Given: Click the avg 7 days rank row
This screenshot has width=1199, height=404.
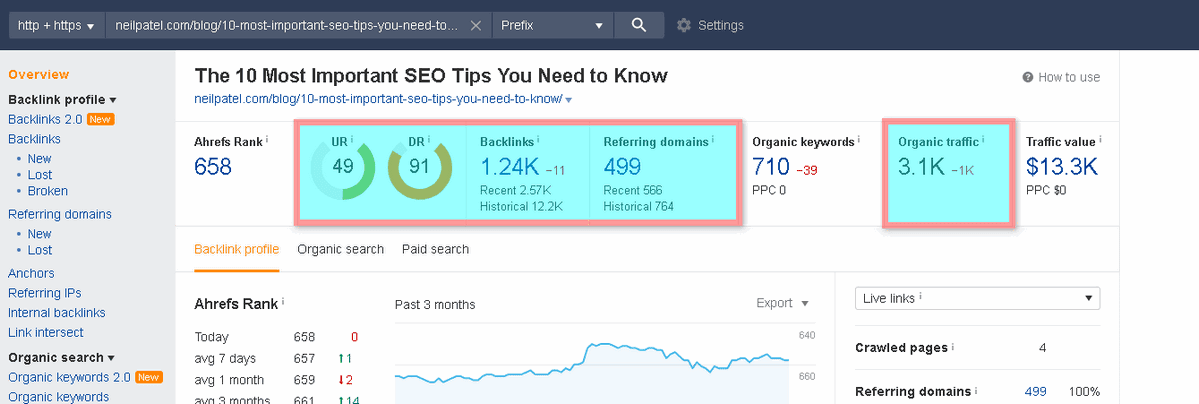Looking at the screenshot, I should pos(277,358).
